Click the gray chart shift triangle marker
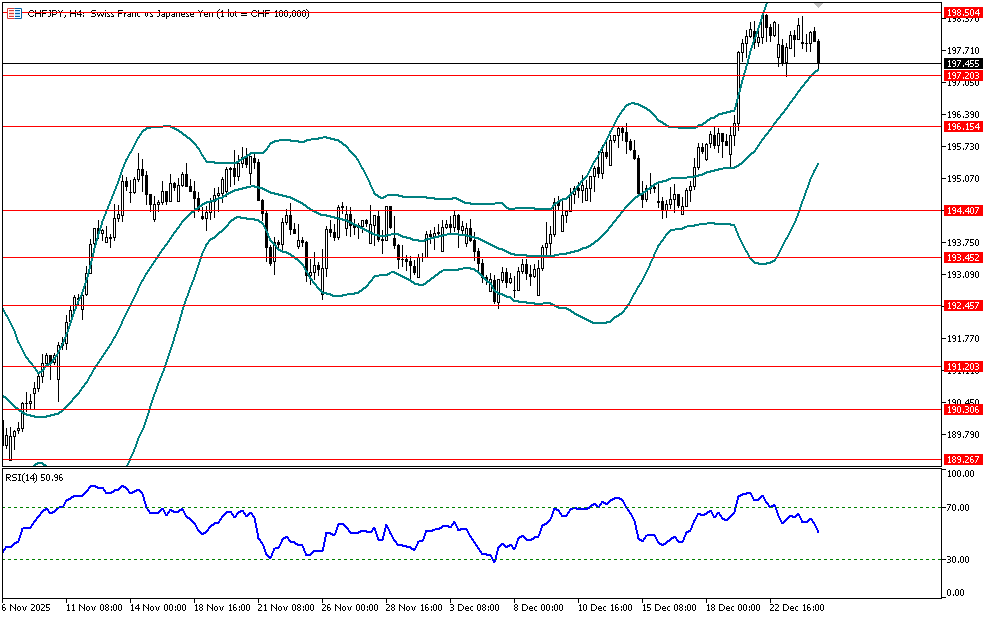This screenshot has height=619, width=994. [819, 5]
